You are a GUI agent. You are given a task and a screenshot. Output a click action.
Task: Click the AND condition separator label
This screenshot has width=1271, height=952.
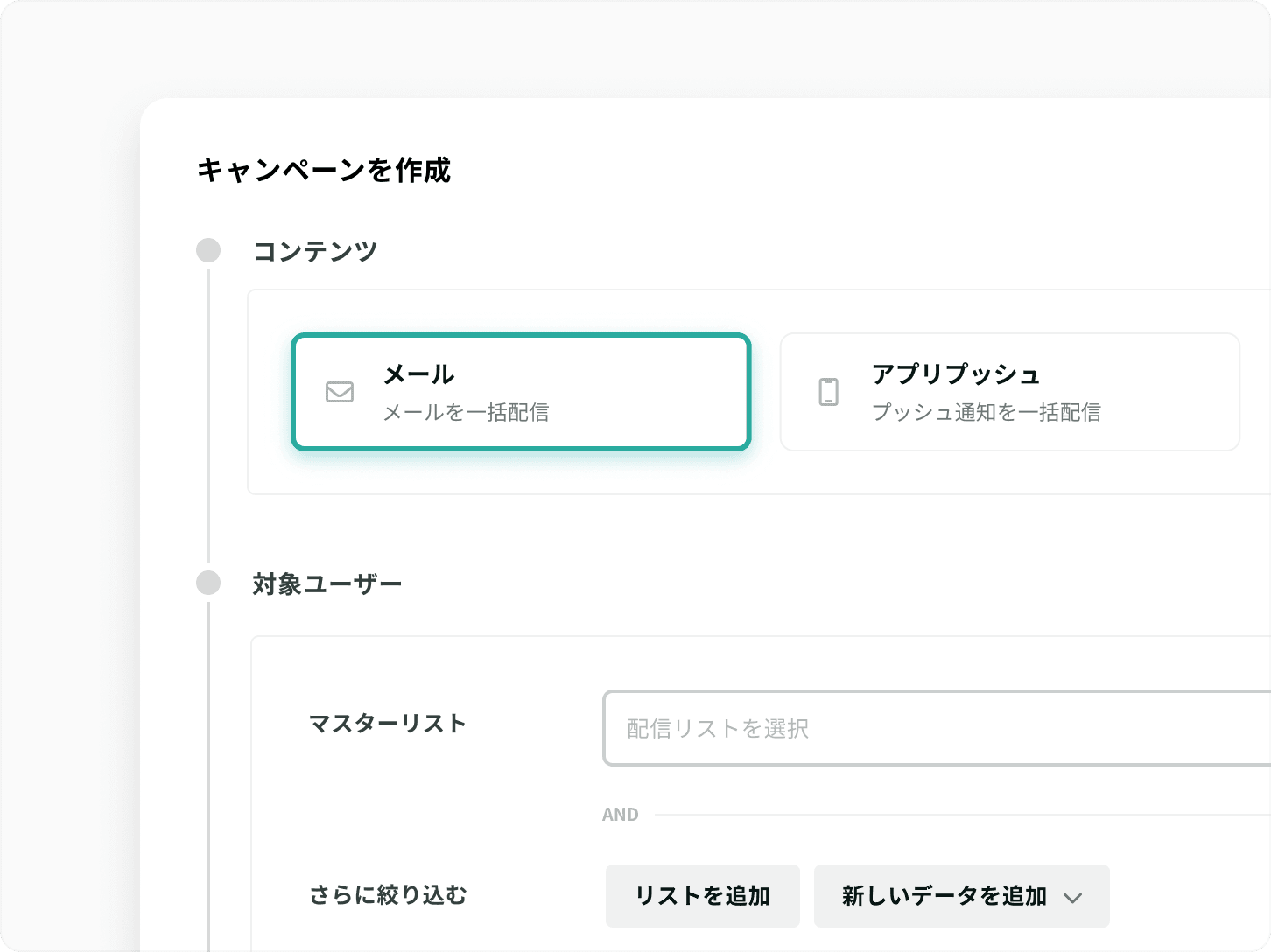[621, 815]
